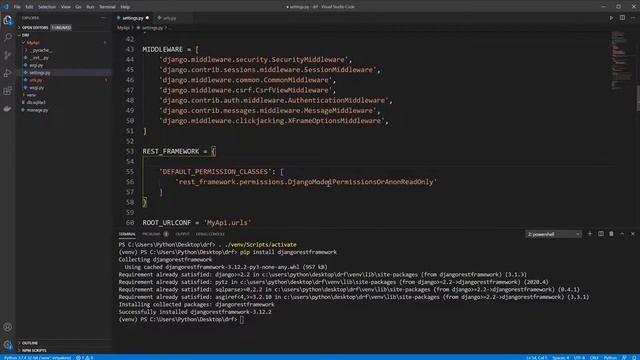Viewport: 640px width, 360px height.
Task: Click the notifications bell in the status bar
Action: point(635,358)
